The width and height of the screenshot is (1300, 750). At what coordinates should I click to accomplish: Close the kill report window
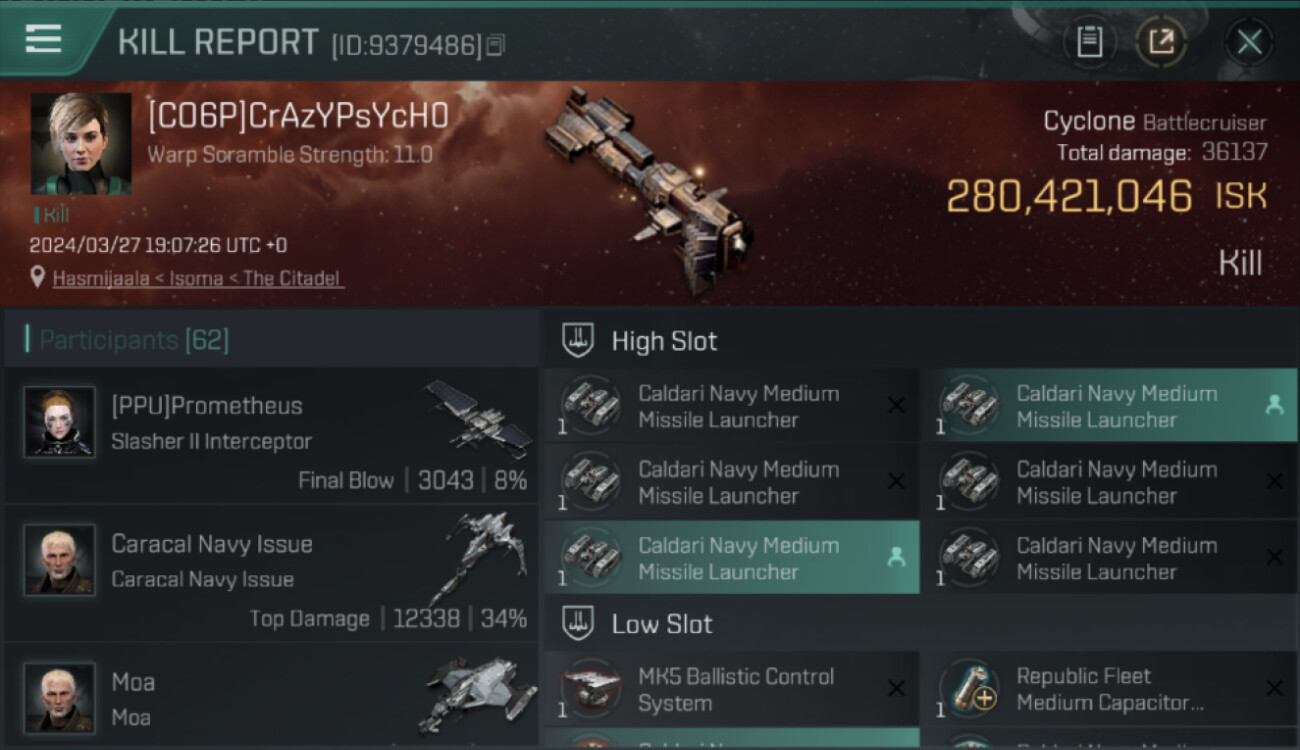pos(1249,42)
